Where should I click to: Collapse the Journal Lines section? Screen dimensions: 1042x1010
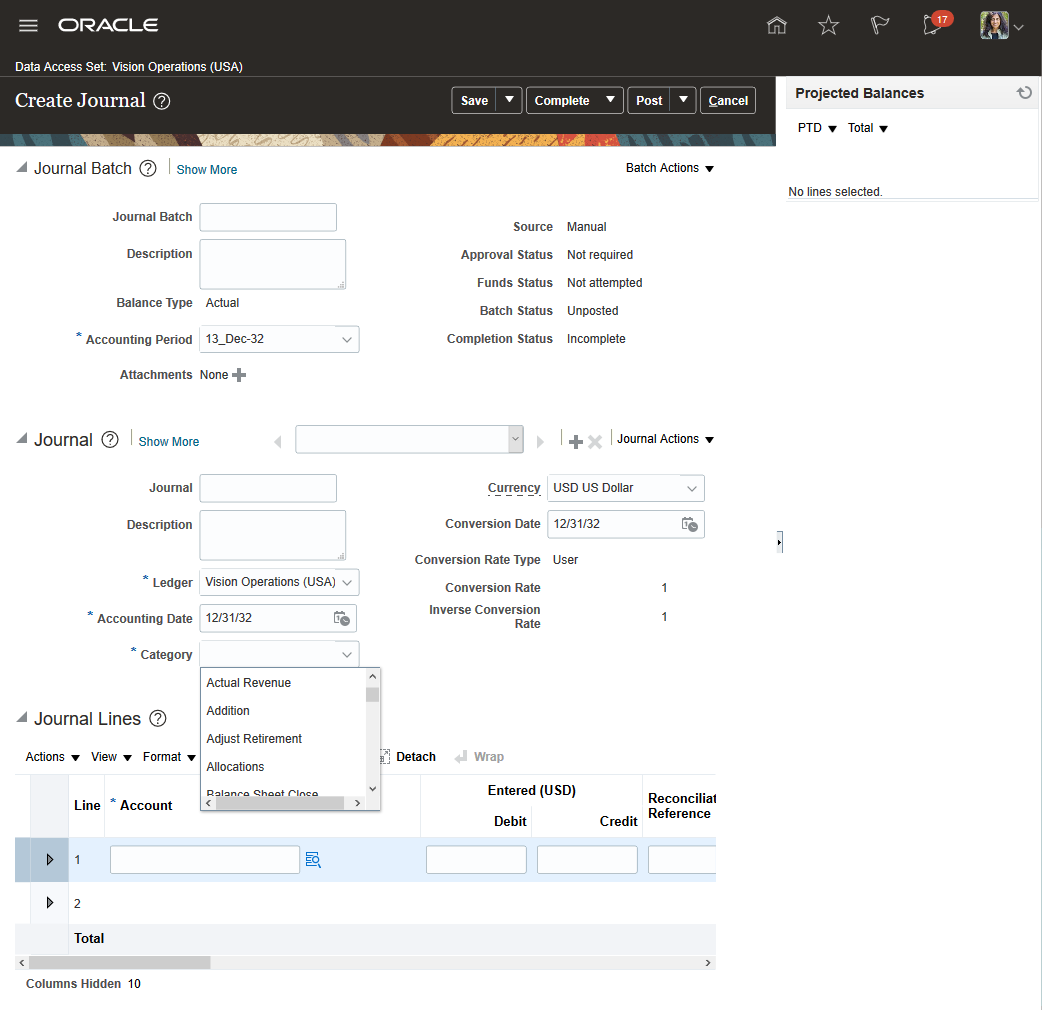21,718
